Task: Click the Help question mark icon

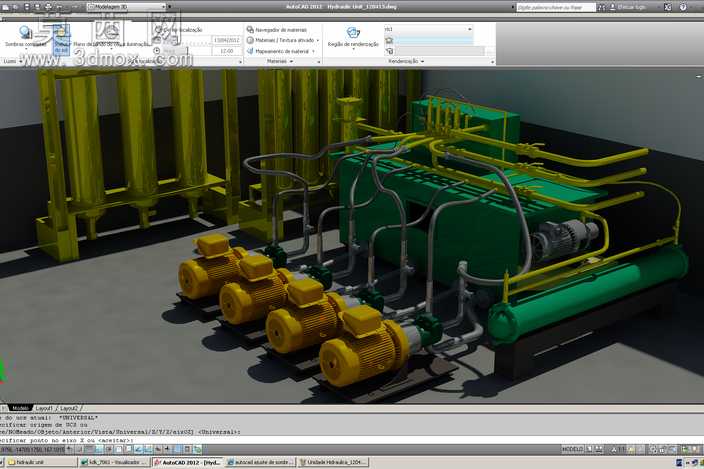Action: tap(683, 7)
